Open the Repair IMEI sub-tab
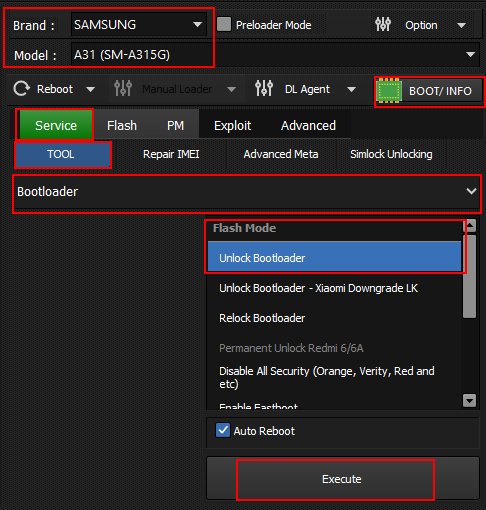 pos(171,154)
